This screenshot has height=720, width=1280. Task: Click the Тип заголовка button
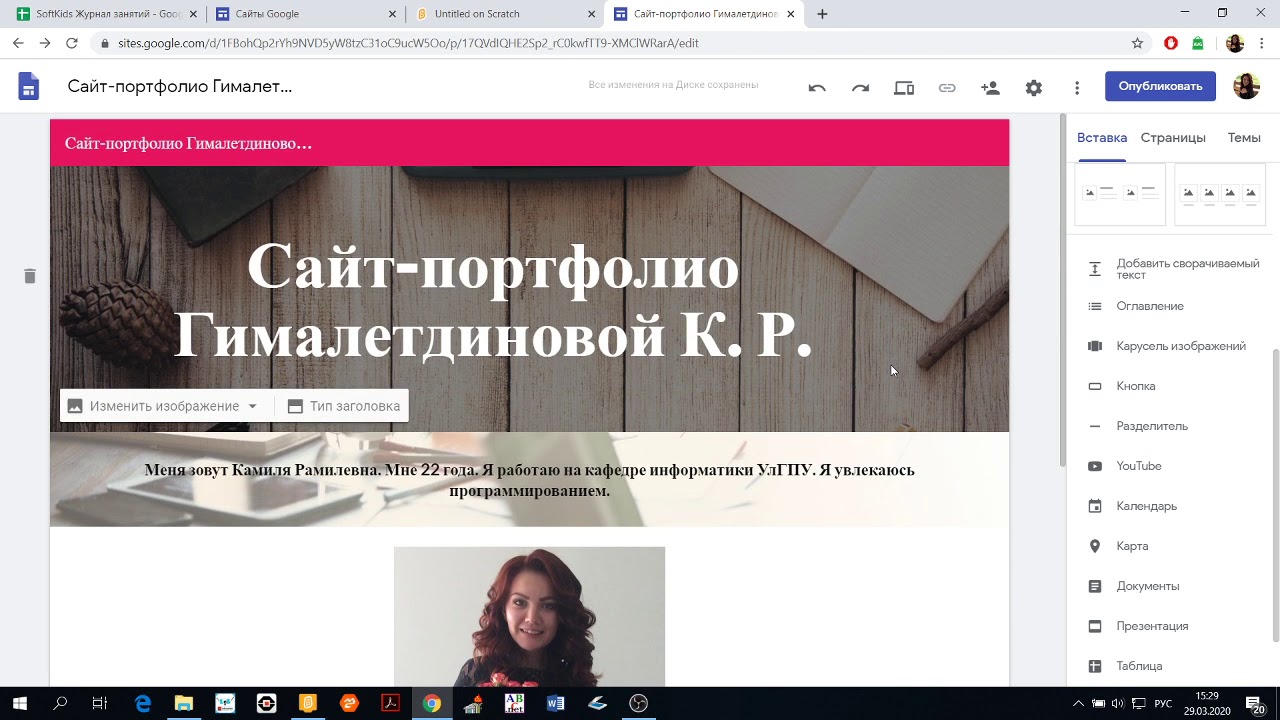point(343,406)
